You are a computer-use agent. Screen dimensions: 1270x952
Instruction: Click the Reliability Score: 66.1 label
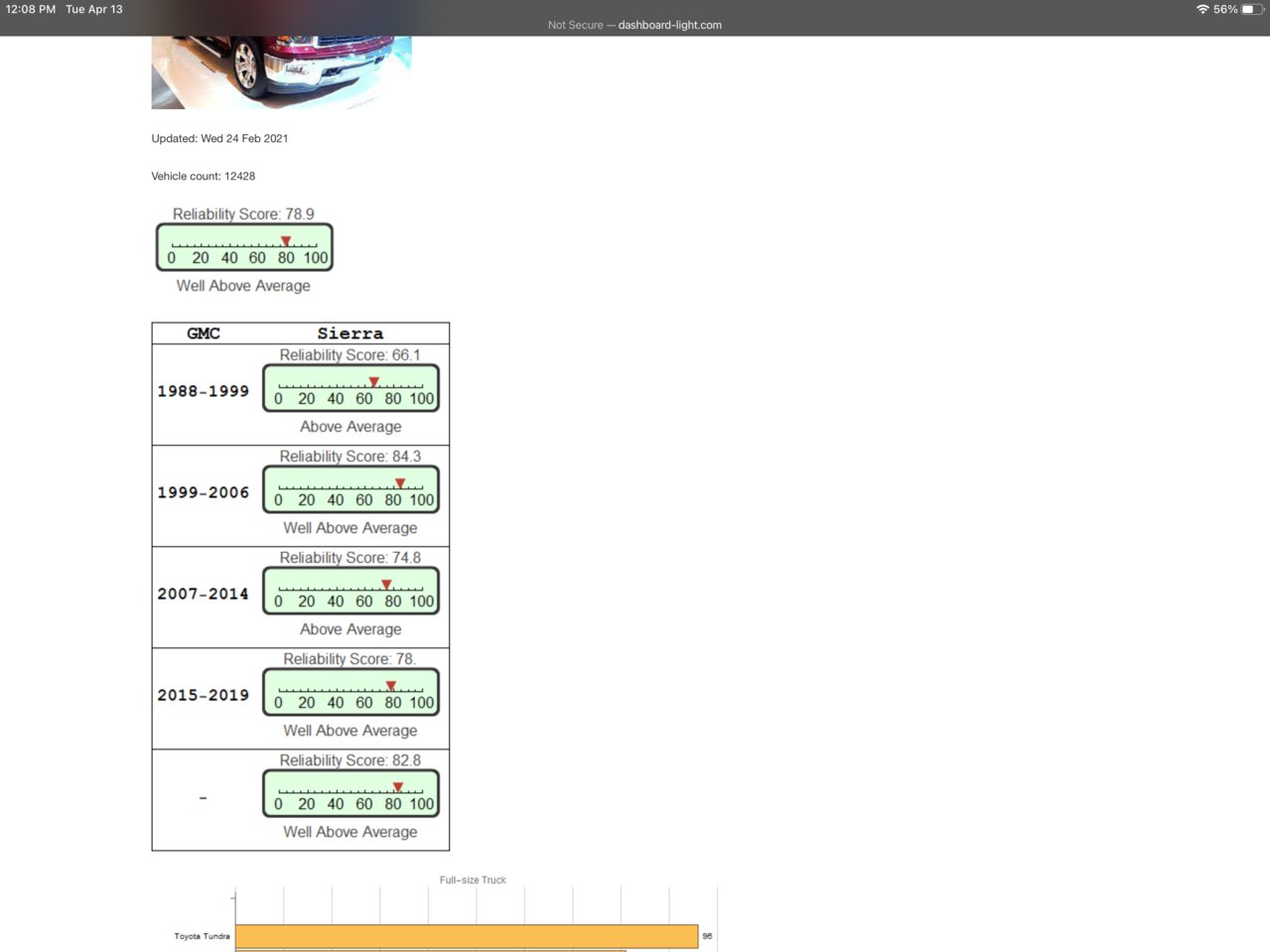pyautogui.click(x=350, y=354)
